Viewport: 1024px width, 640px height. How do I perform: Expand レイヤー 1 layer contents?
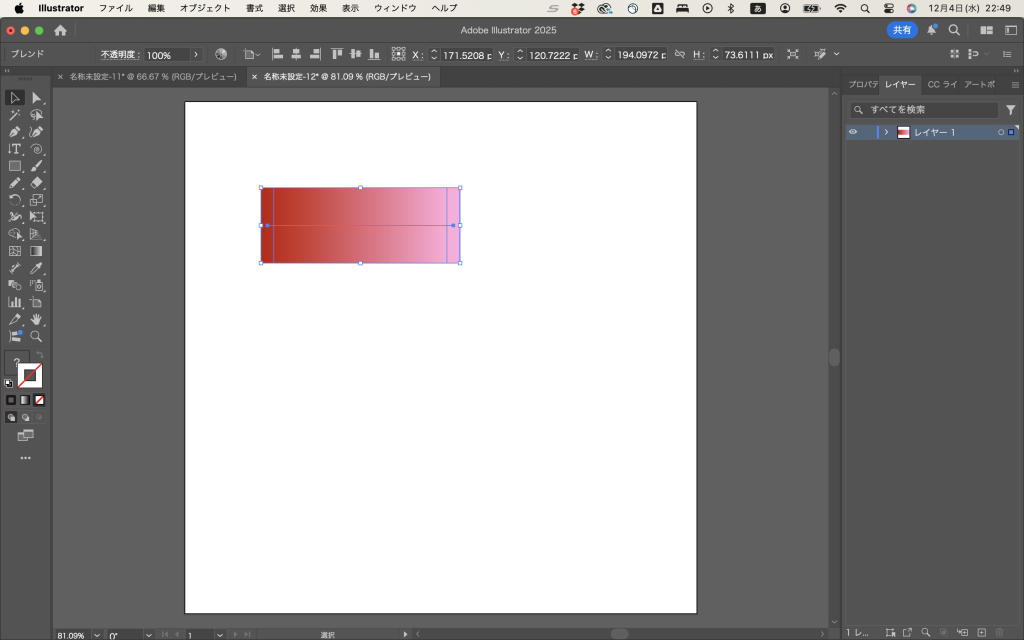[x=886, y=132]
